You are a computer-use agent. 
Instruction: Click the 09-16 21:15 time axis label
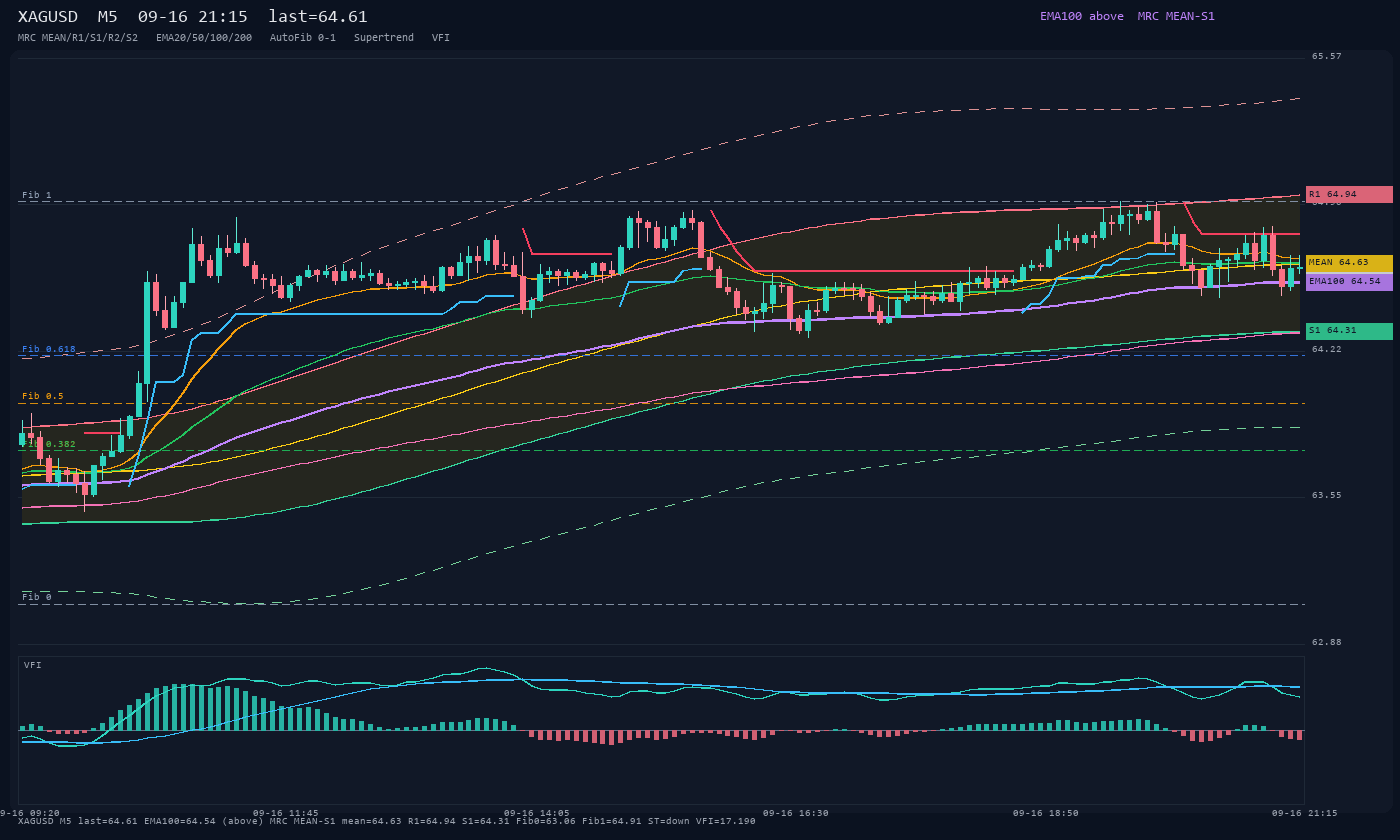[1304, 813]
